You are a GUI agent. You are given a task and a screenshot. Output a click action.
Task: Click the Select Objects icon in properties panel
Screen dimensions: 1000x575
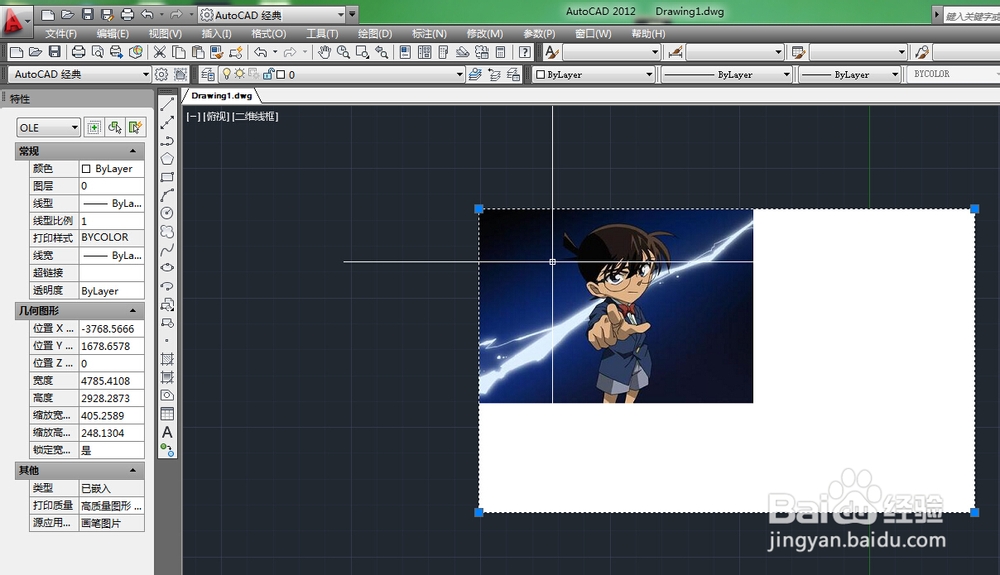[115, 127]
